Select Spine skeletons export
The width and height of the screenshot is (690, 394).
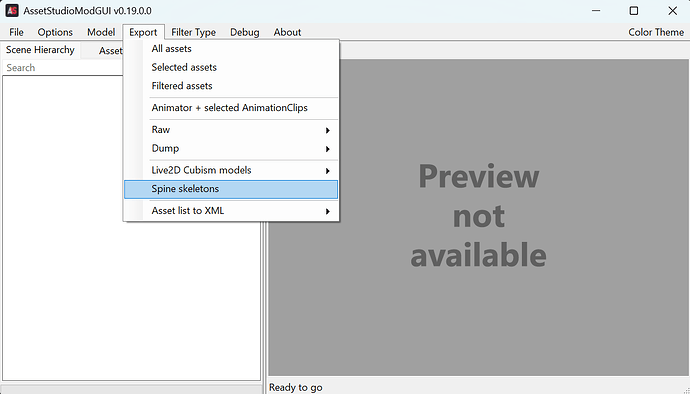[231, 189]
